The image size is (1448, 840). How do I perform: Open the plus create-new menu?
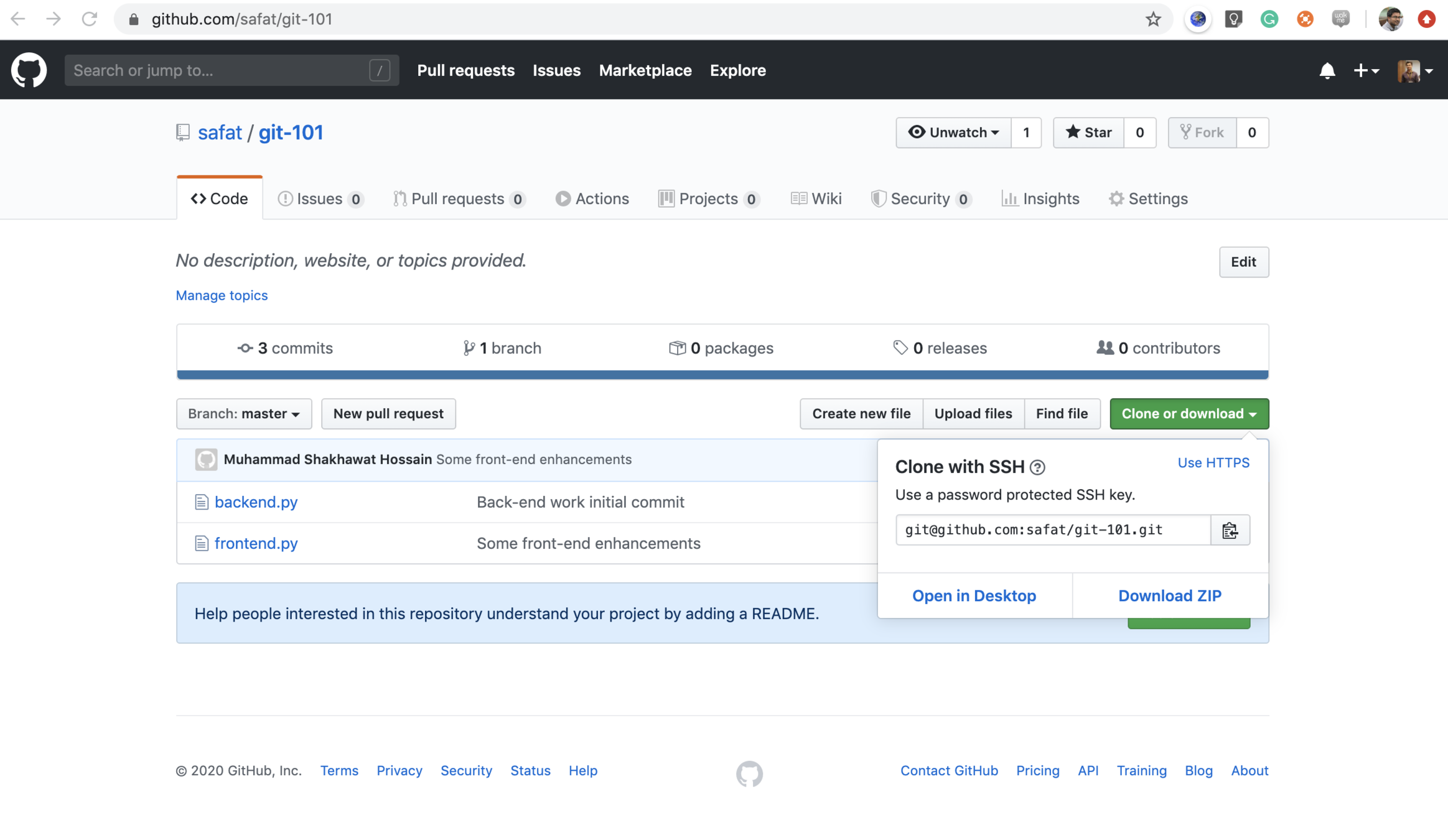point(1366,70)
